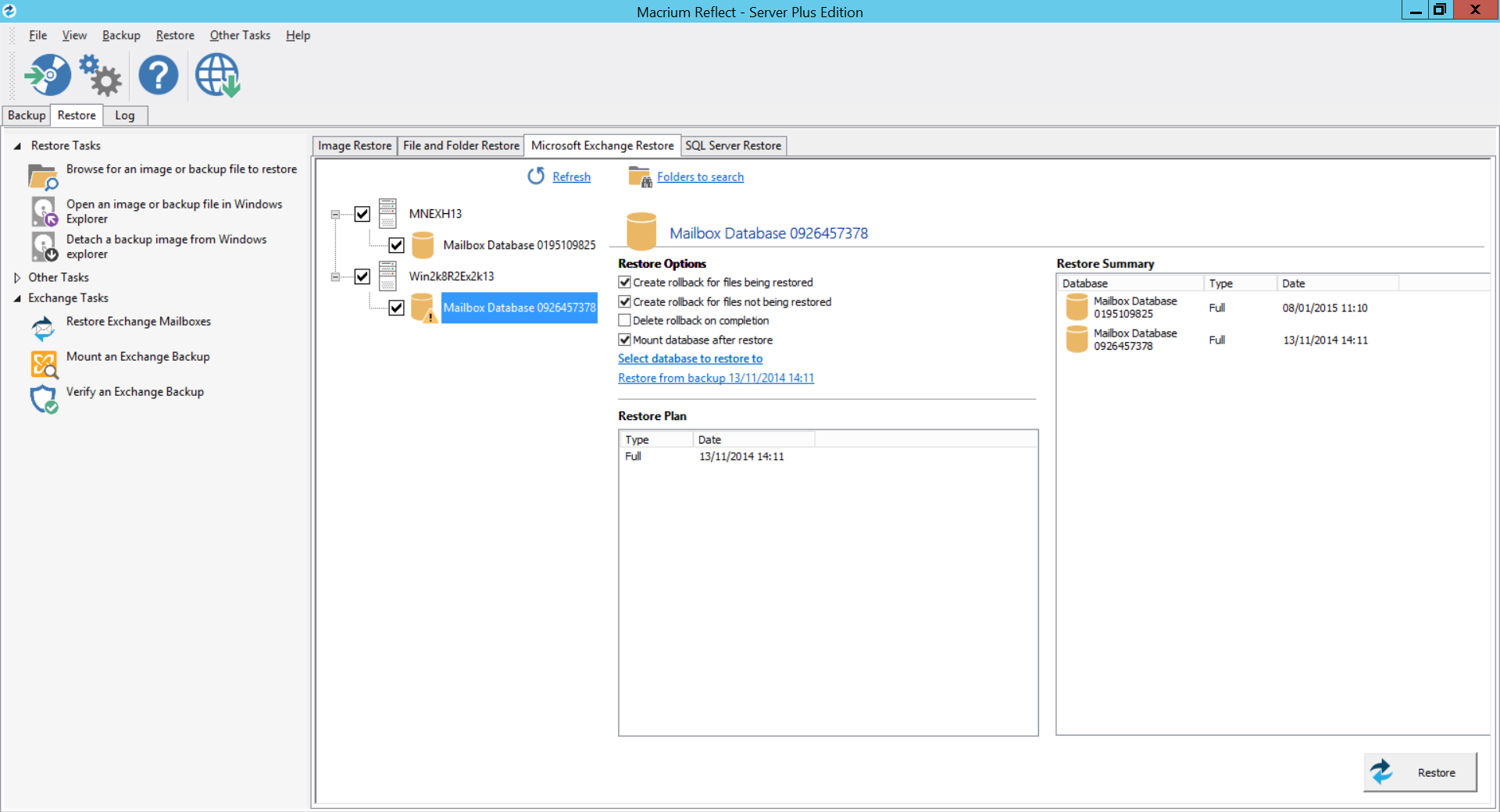Screen dimensions: 1500x812
Task: Click the Folders to search folder icon
Action: 640,177
